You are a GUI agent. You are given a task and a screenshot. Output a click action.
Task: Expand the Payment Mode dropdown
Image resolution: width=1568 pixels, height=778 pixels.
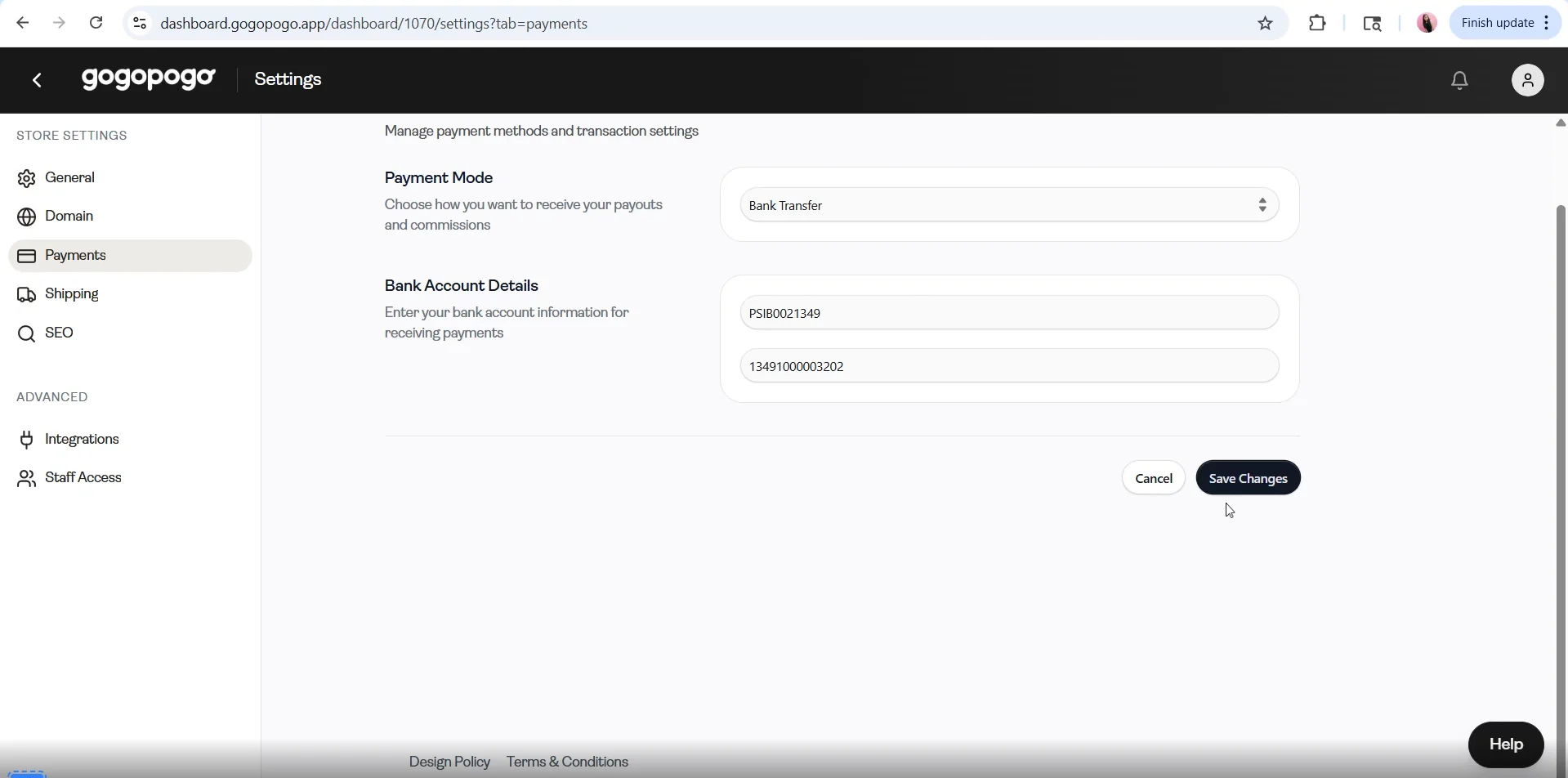click(x=1009, y=205)
